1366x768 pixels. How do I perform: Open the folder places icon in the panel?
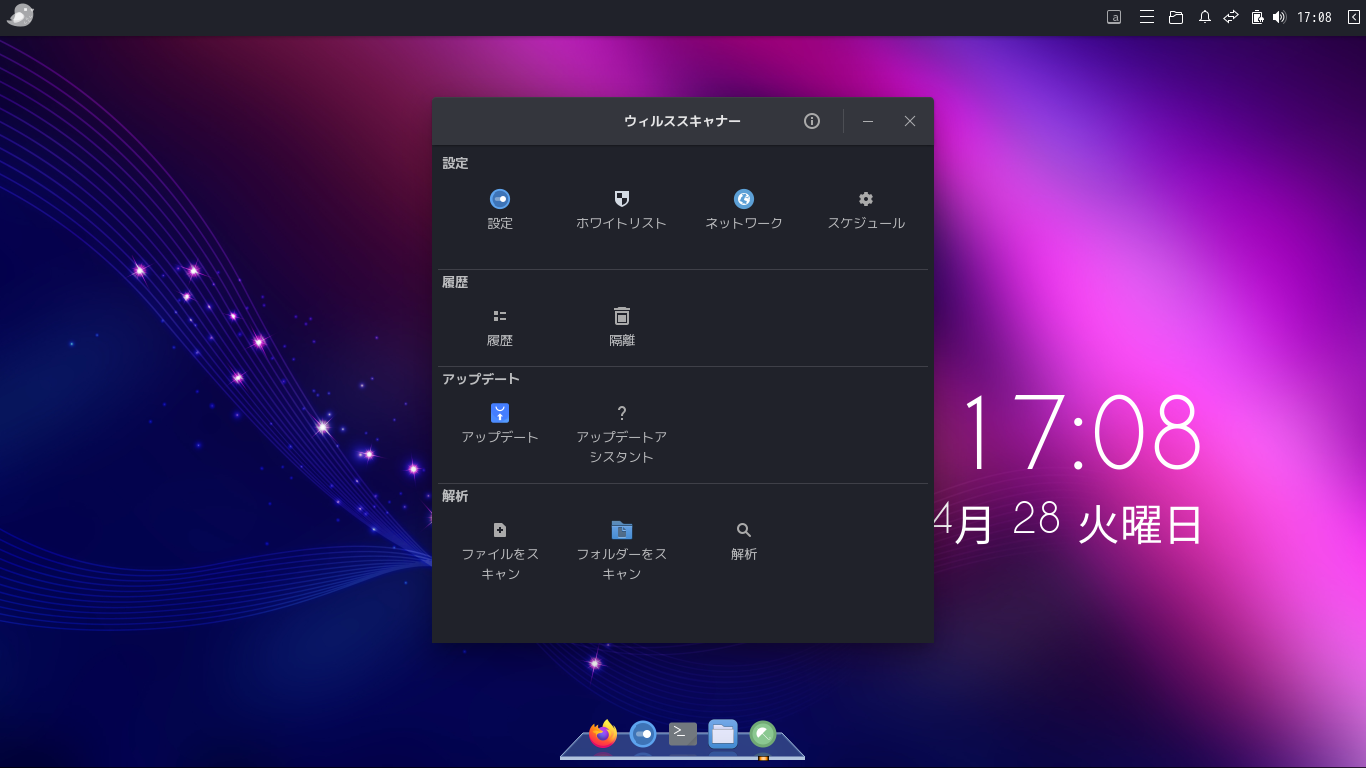click(1176, 17)
